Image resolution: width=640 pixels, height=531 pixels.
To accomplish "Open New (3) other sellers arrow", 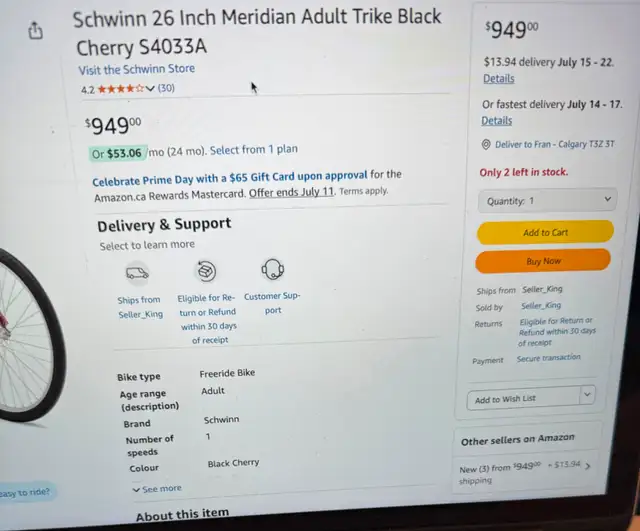I will point(588,466).
